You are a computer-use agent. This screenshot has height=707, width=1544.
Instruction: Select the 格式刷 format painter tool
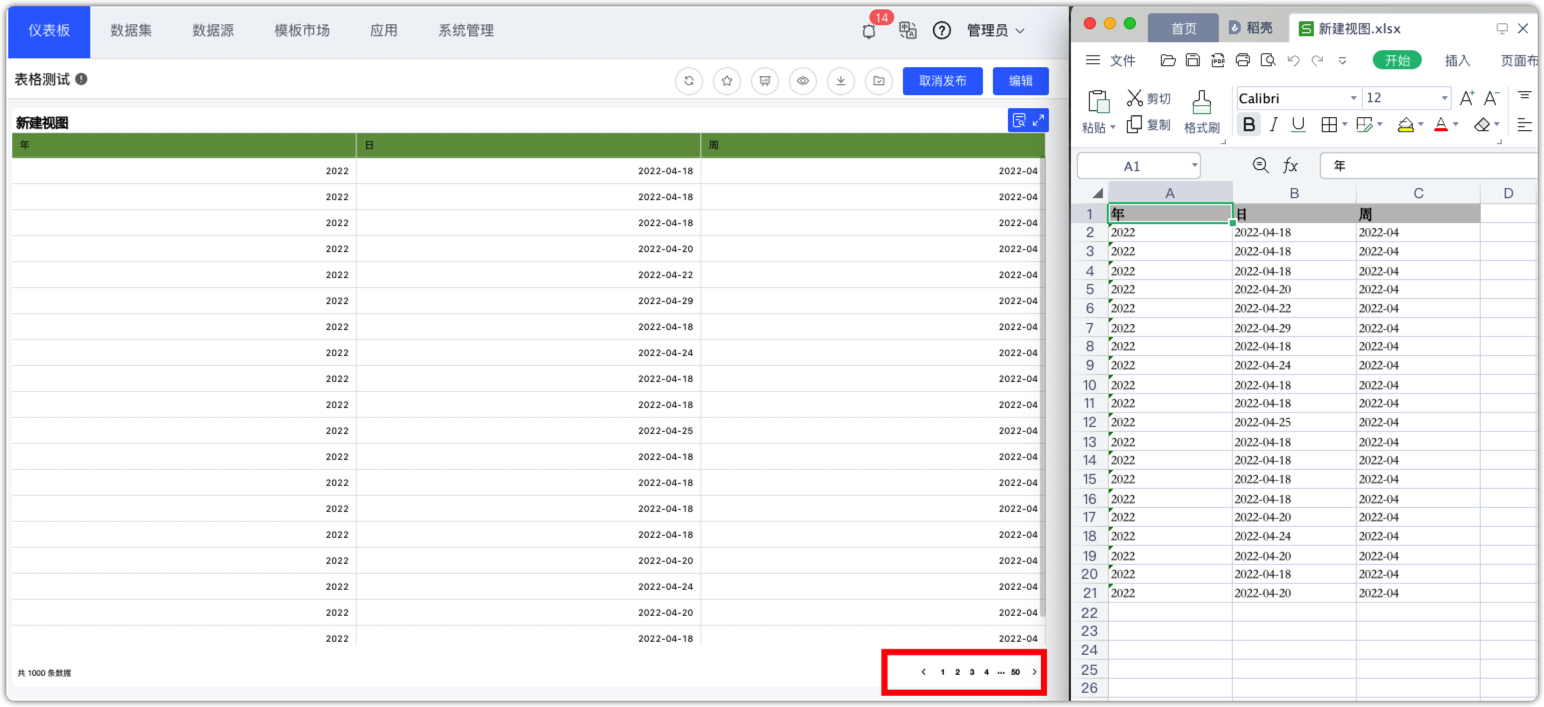pyautogui.click(x=1201, y=110)
